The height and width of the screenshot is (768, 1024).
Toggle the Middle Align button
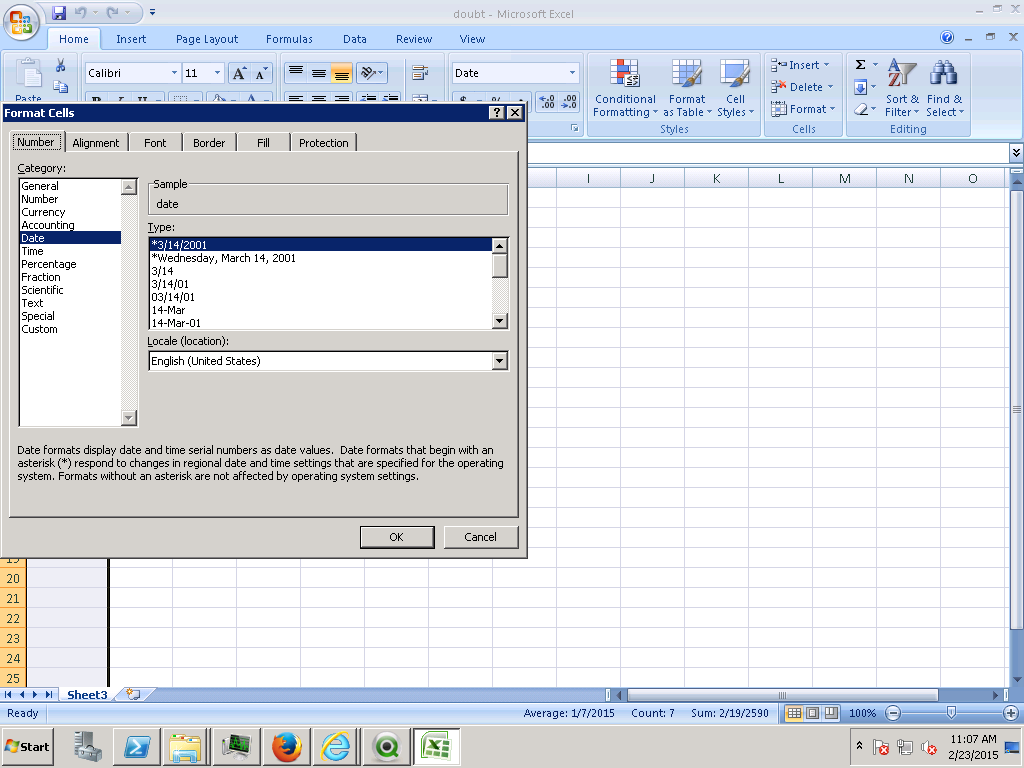318,73
